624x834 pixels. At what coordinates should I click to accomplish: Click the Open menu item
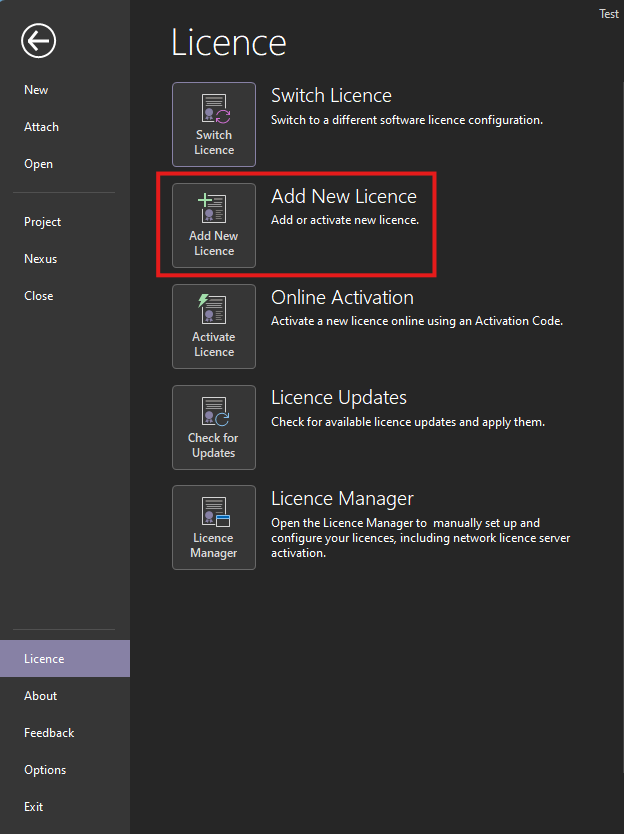click(36, 163)
